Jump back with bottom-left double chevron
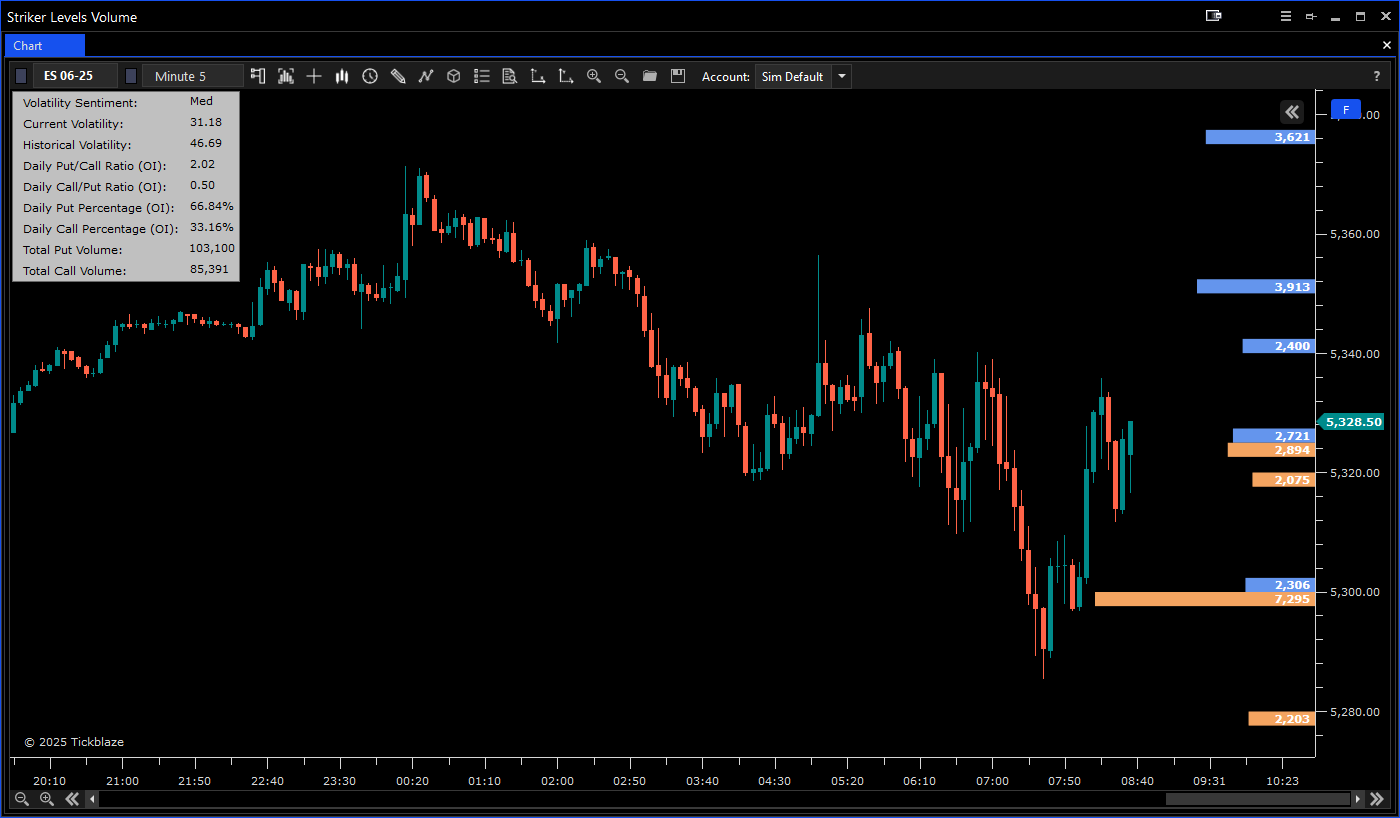Screen dimensions: 1400x818 point(72,799)
